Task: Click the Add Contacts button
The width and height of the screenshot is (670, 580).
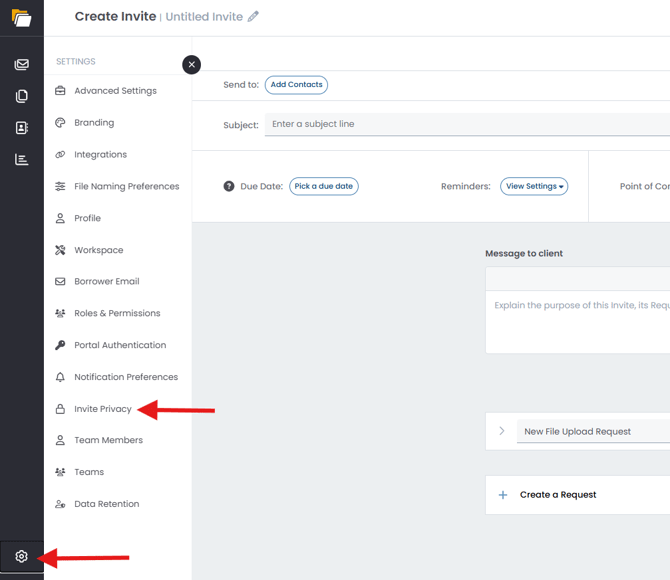Action: [x=296, y=85]
